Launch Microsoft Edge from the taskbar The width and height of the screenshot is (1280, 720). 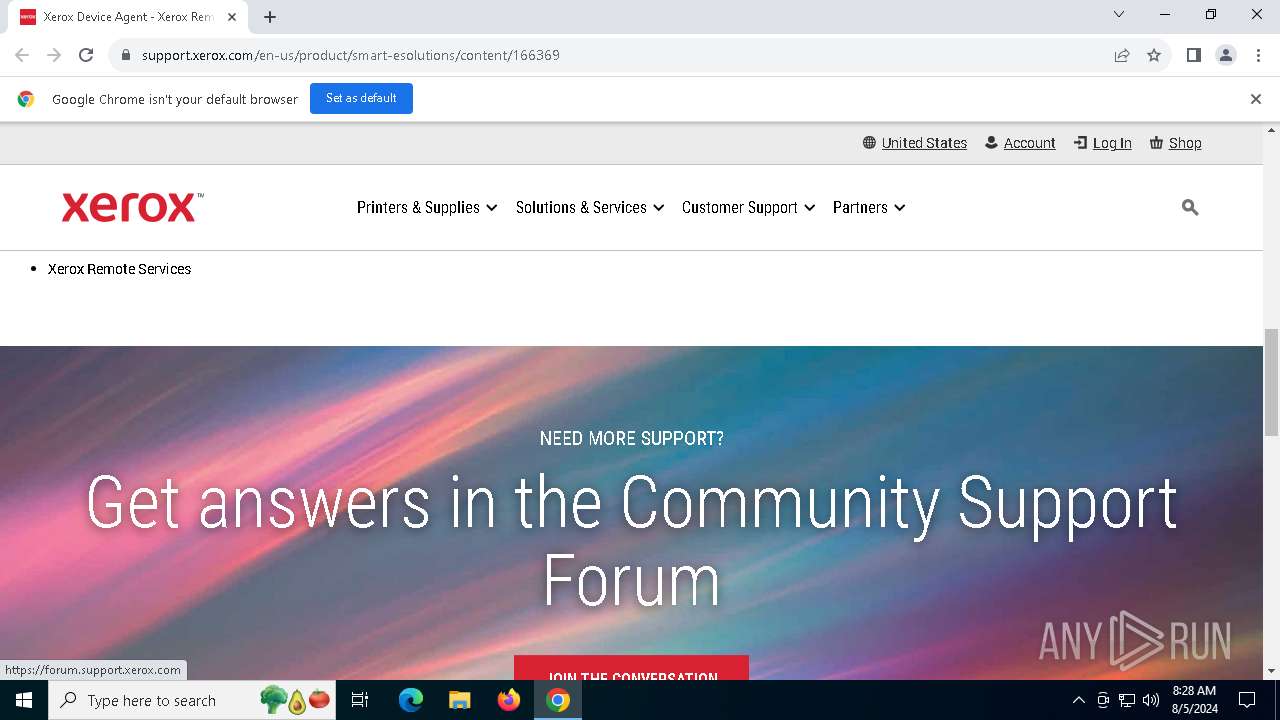coord(411,700)
